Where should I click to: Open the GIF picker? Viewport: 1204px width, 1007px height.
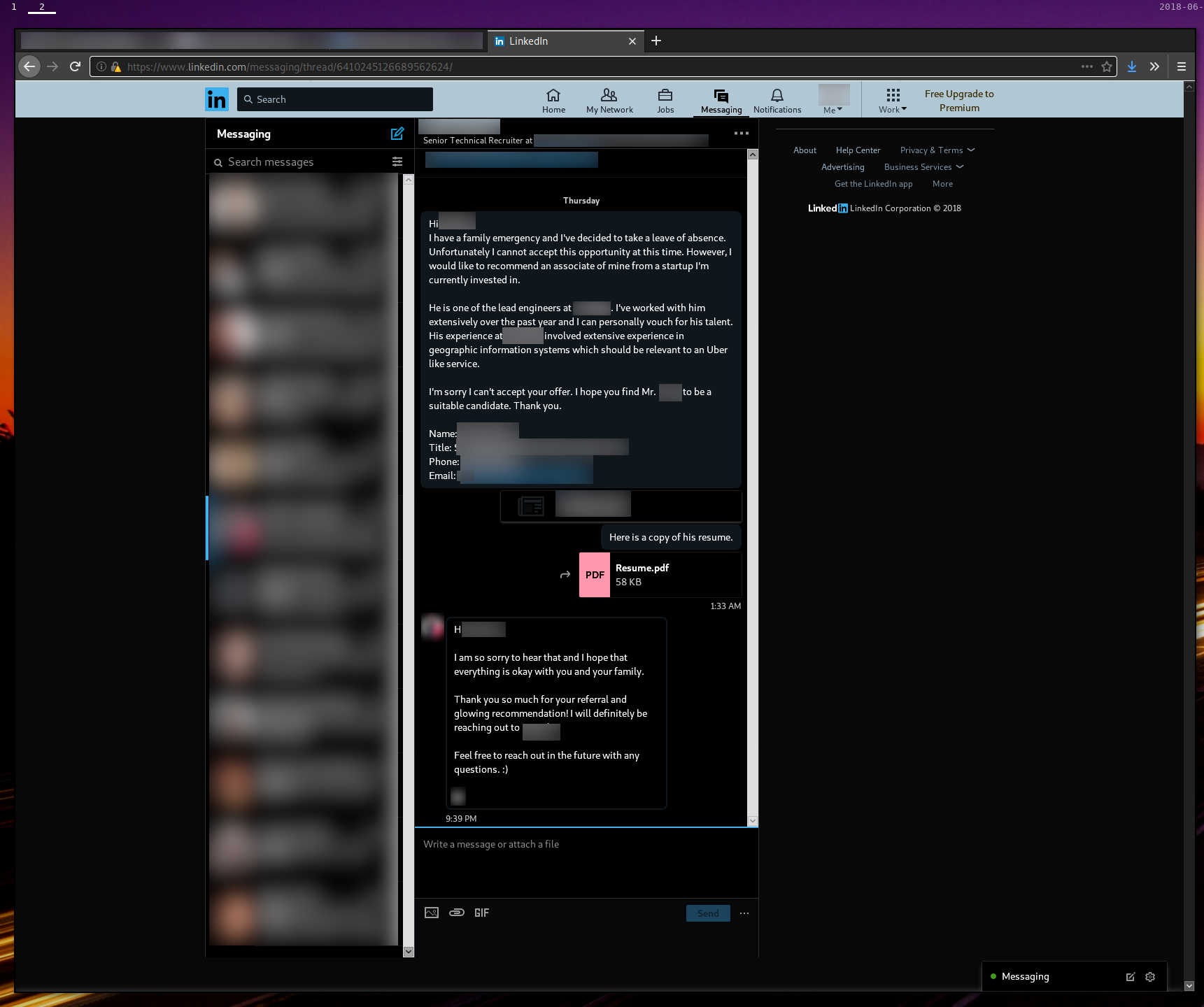[x=482, y=913]
